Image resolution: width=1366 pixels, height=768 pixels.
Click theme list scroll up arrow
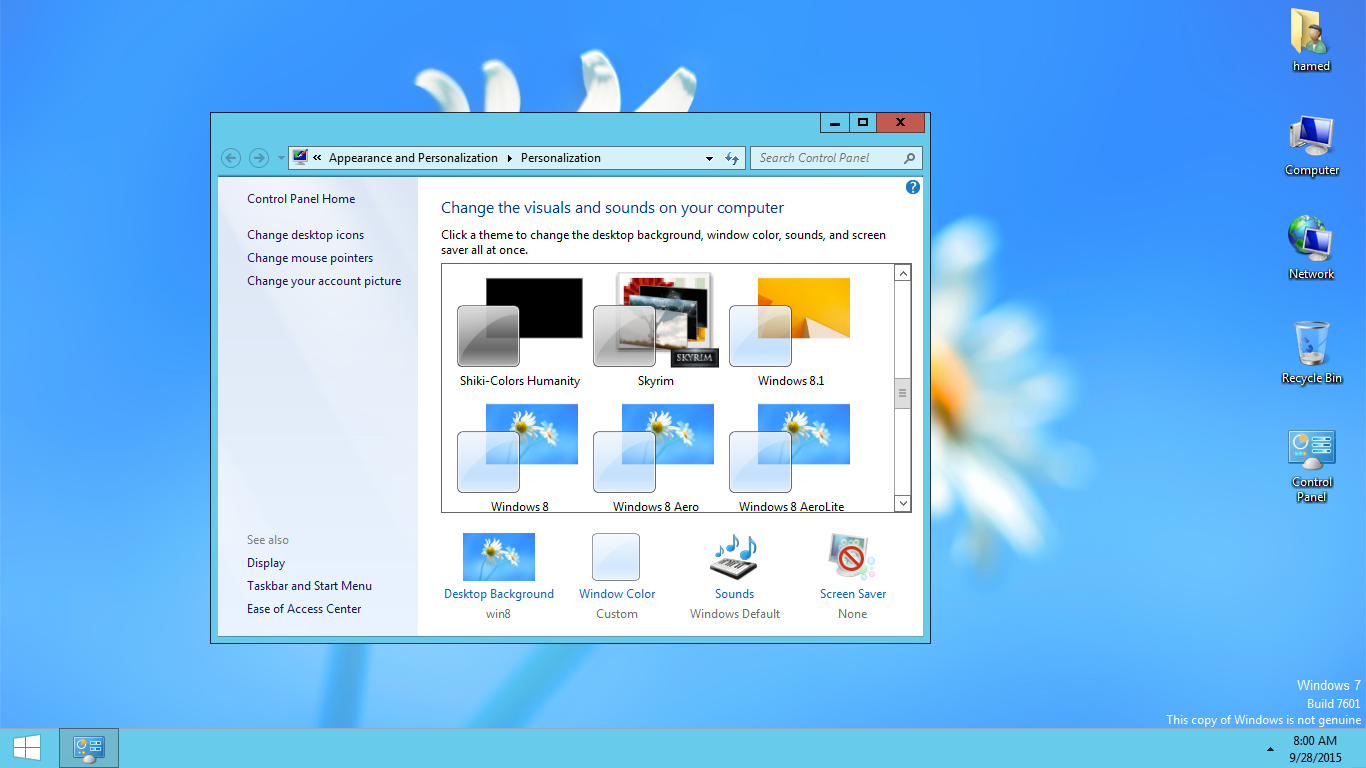(902, 273)
